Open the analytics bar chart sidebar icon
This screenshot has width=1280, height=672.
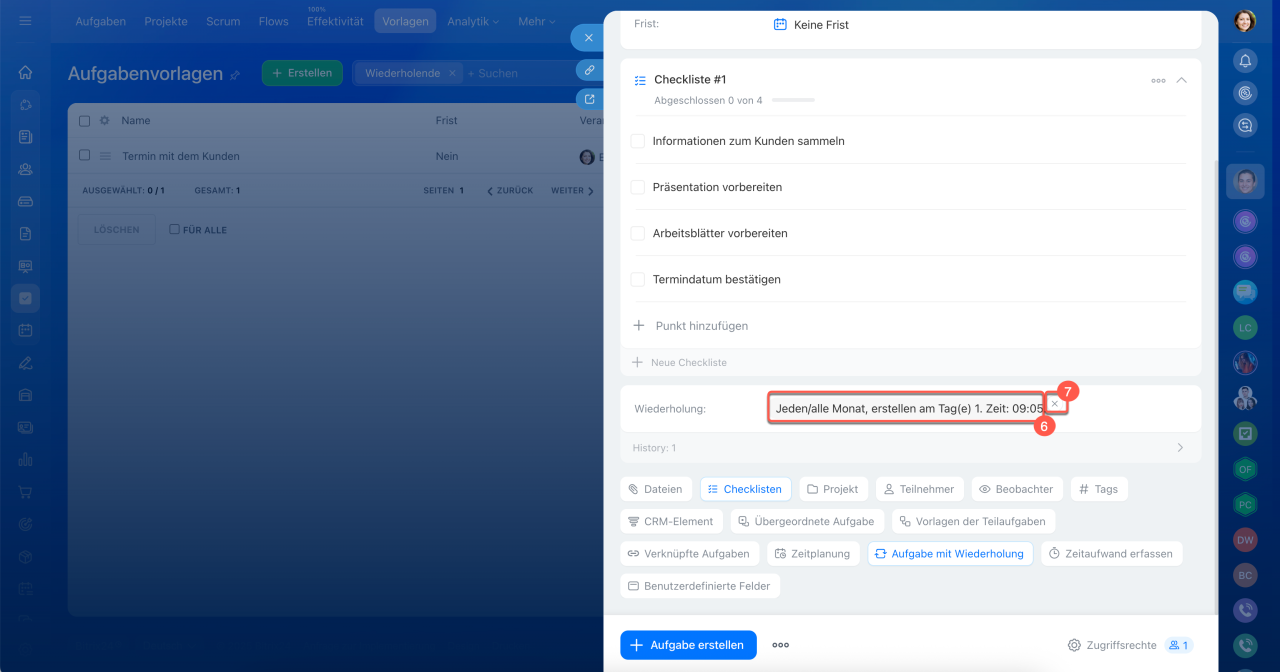coord(25,459)
